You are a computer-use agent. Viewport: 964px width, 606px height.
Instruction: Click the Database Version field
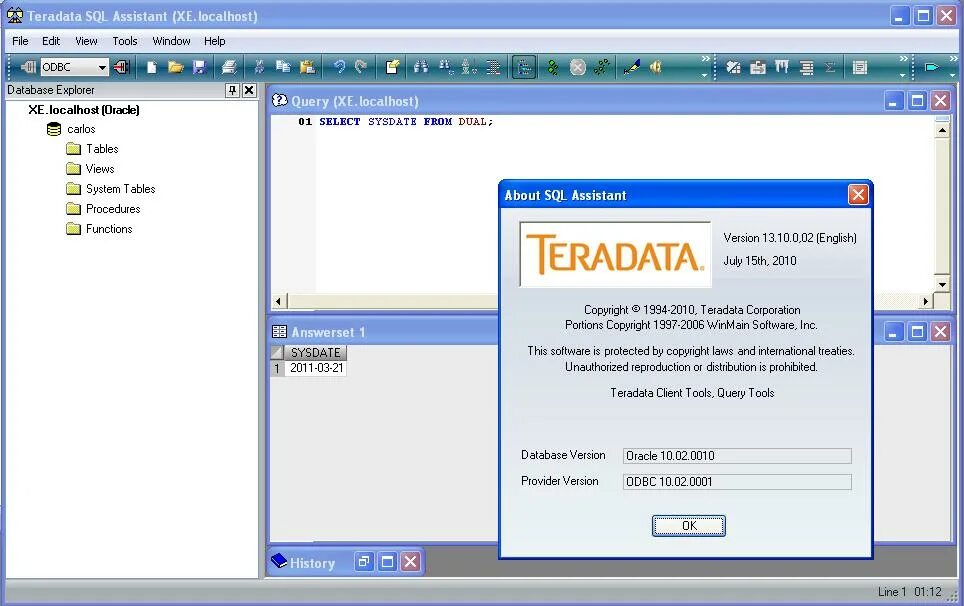point(737,455)
